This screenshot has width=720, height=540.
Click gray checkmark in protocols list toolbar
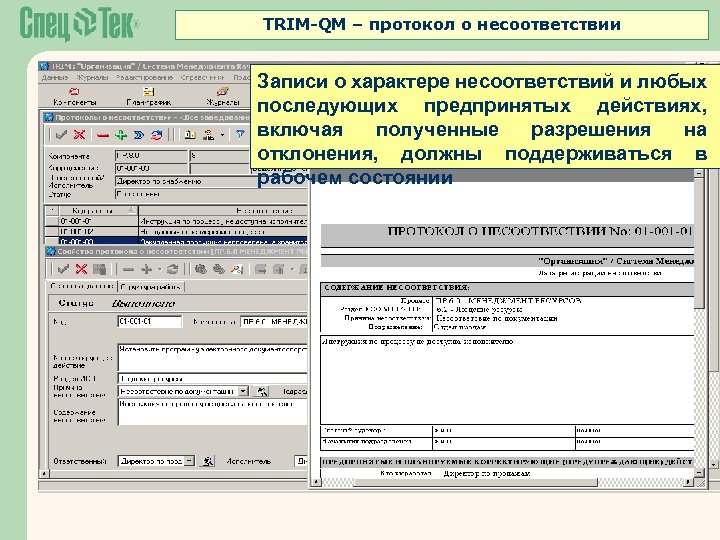point(61,135)
